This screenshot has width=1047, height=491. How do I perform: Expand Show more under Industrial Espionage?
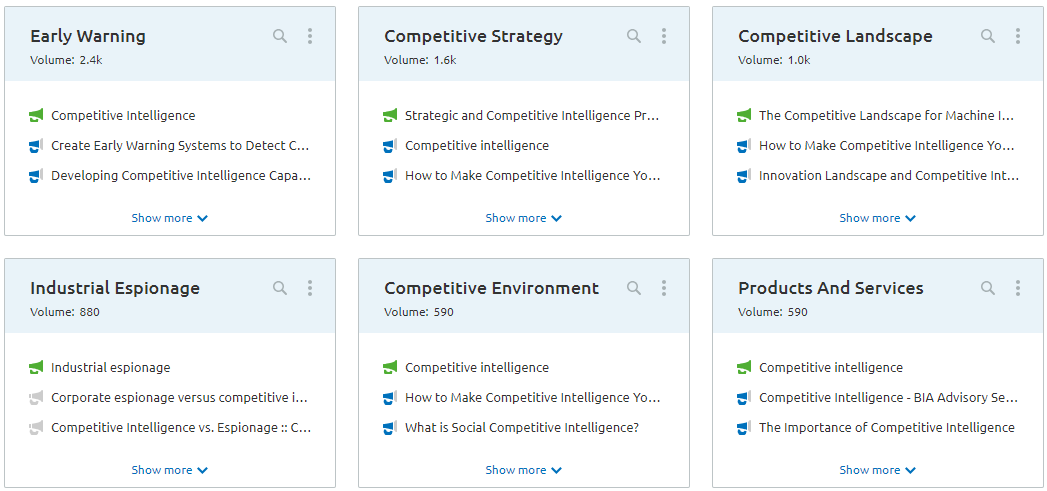click(x=170, y=470)
